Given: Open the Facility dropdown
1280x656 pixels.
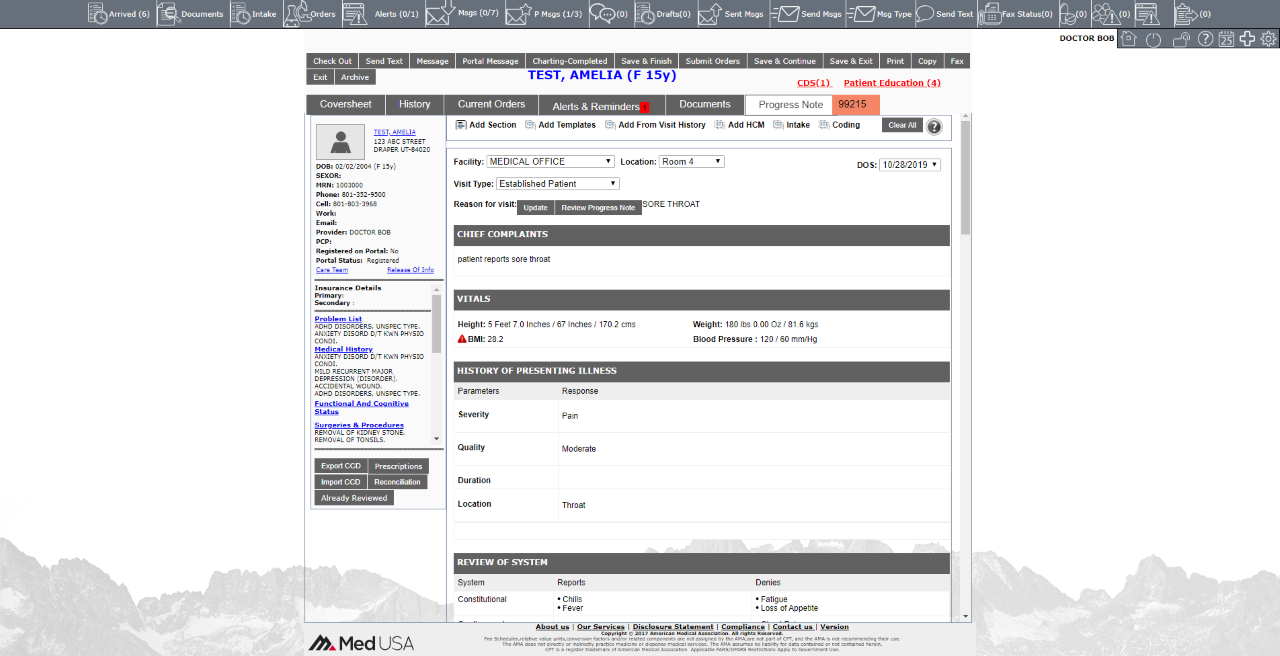Looking at the screenshot, I should pos(550,161).
